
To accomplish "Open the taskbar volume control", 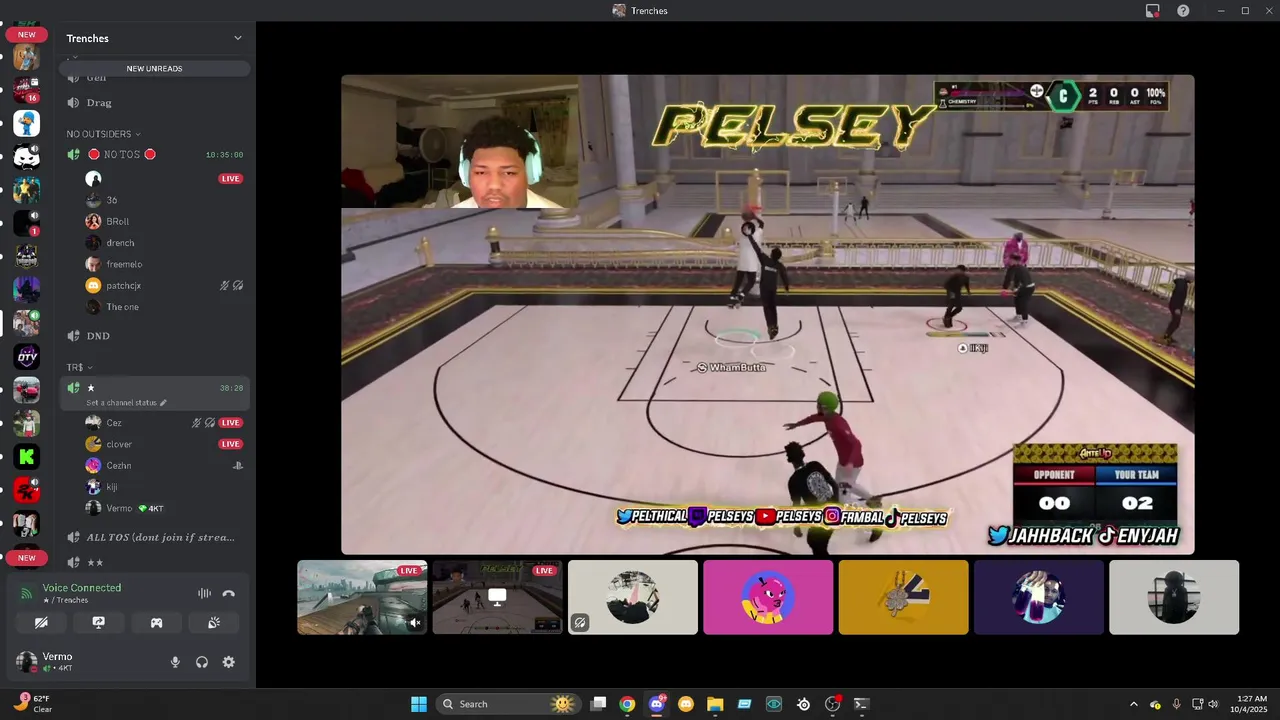I will pyautogui.click(x=1213, y=704).
